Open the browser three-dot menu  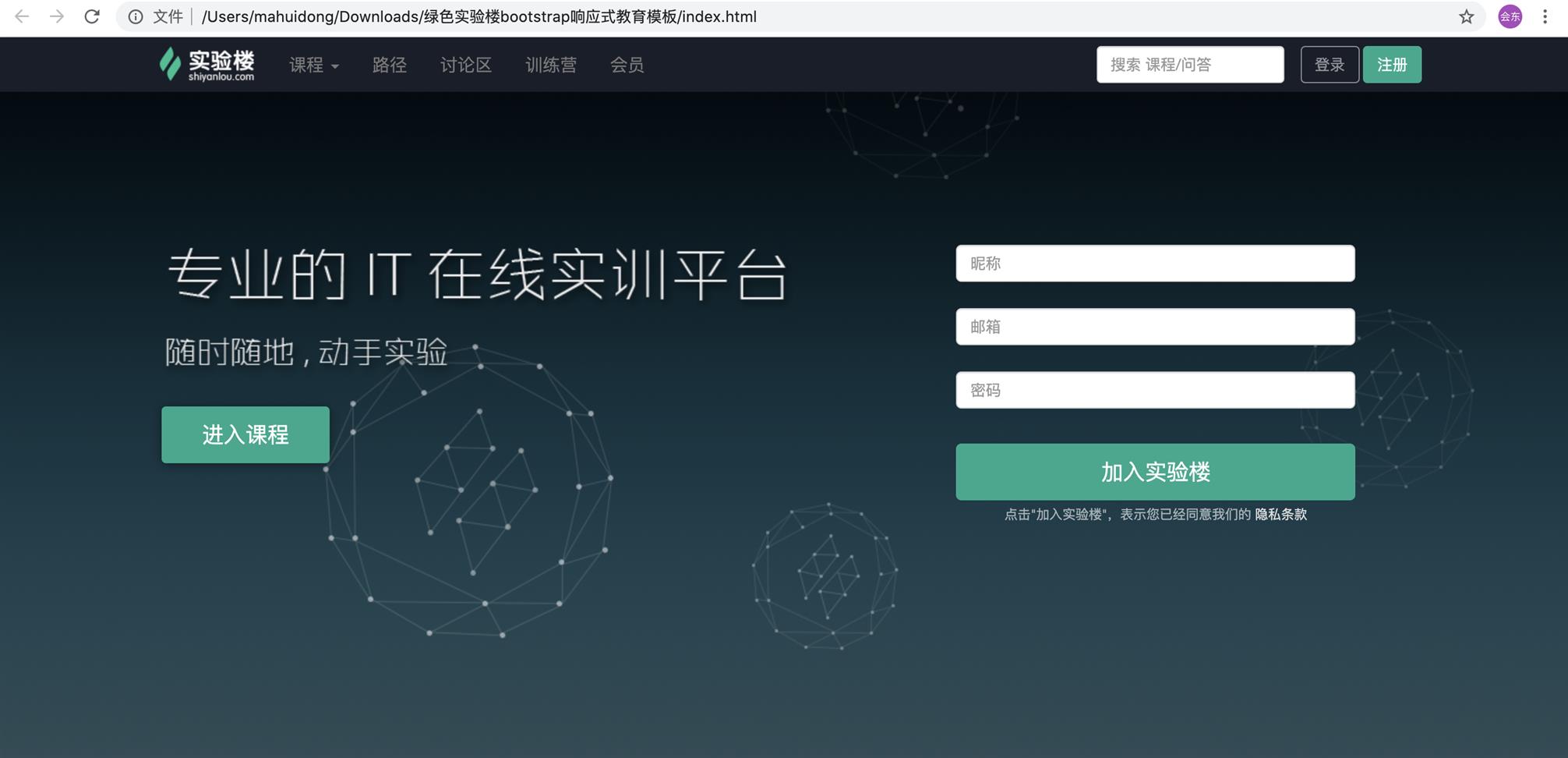tap(1545, 16)
